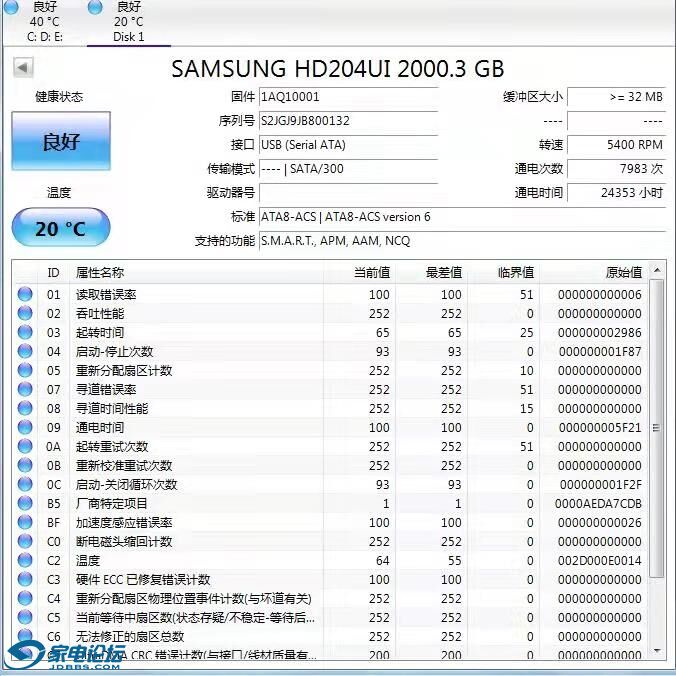676x676 pixels.
Task: Click the ID column header
Action: click(x=53, y=273)
